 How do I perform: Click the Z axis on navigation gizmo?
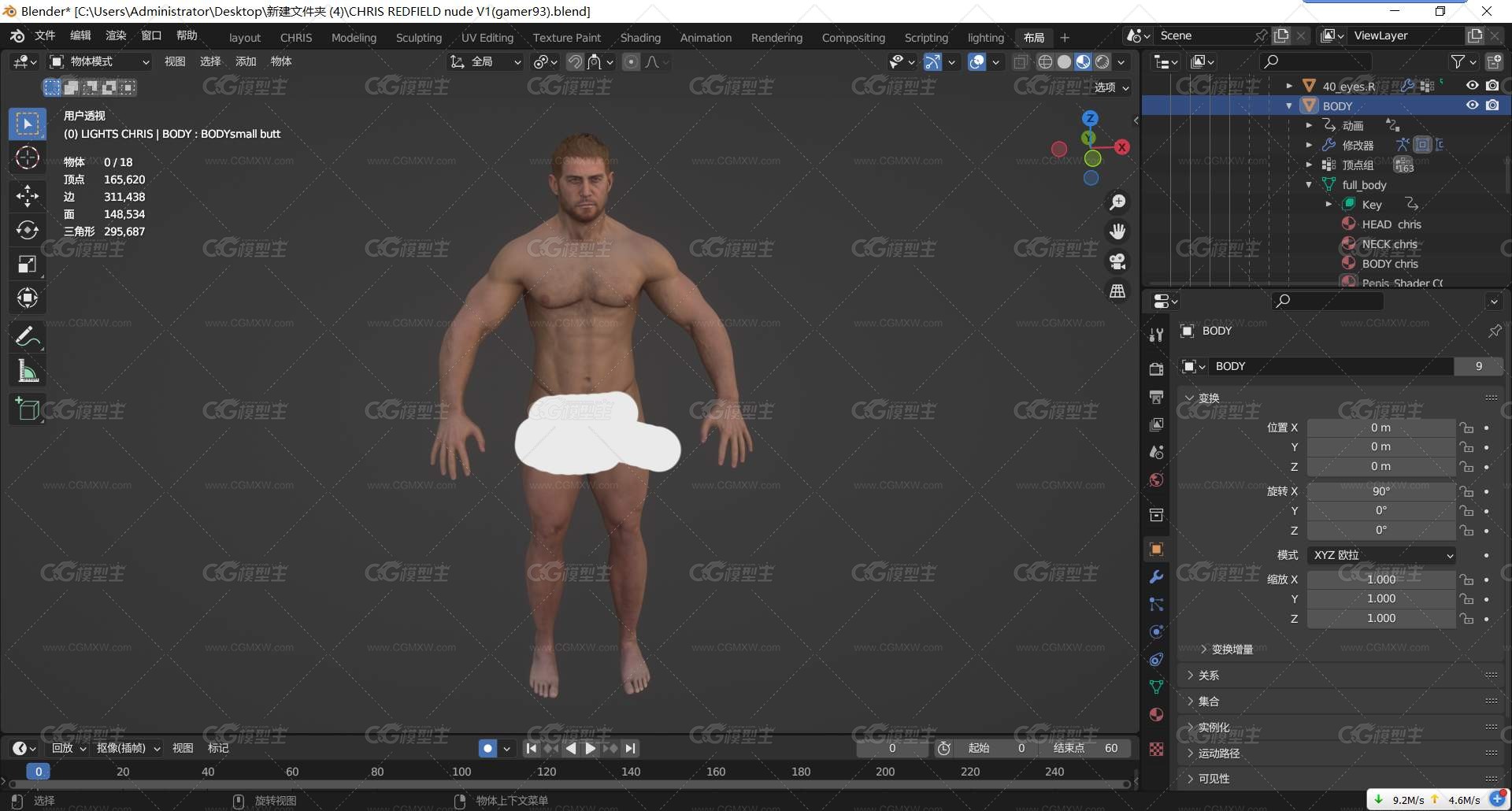1090,118
